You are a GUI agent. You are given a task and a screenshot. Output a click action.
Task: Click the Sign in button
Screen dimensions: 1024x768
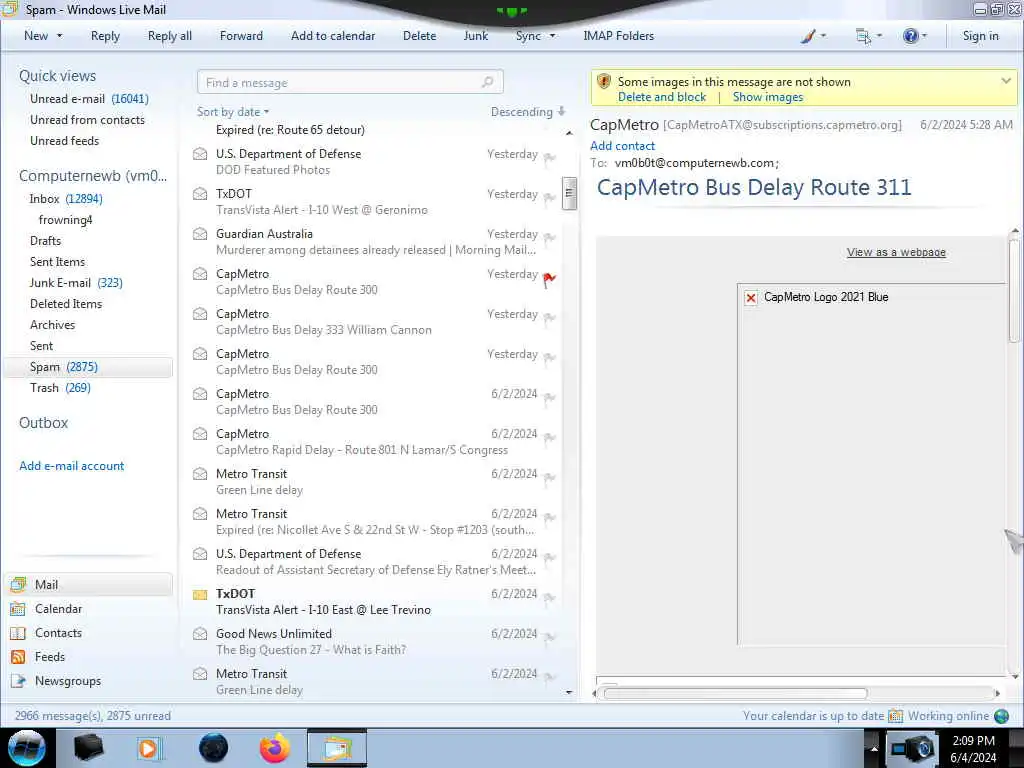tap(980, 36)
